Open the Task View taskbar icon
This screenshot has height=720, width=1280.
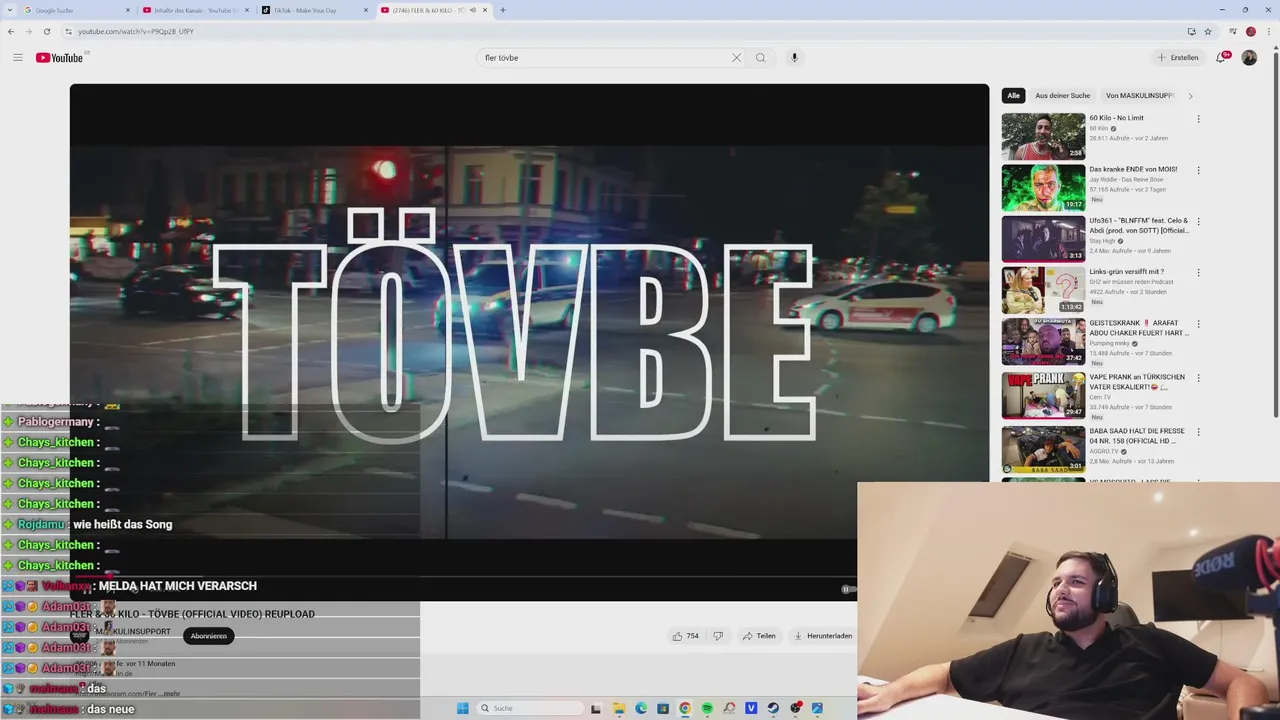pos(596,708)
